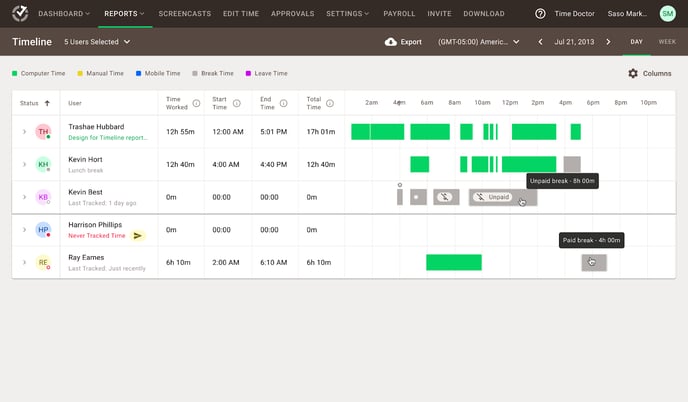Open the 5 Users Selected dropdown
Viewport: 688px width, 402px height.
tap(97, 42)
